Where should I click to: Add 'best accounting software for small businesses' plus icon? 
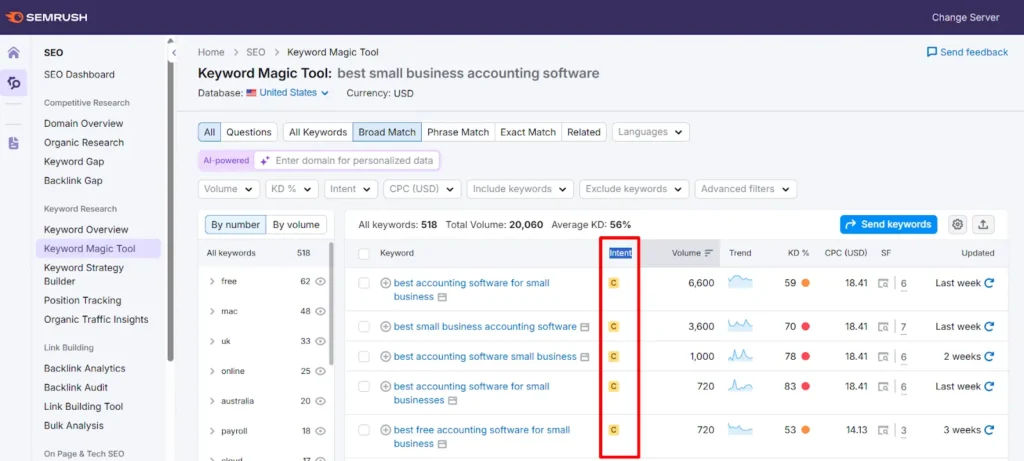point(385,387)
